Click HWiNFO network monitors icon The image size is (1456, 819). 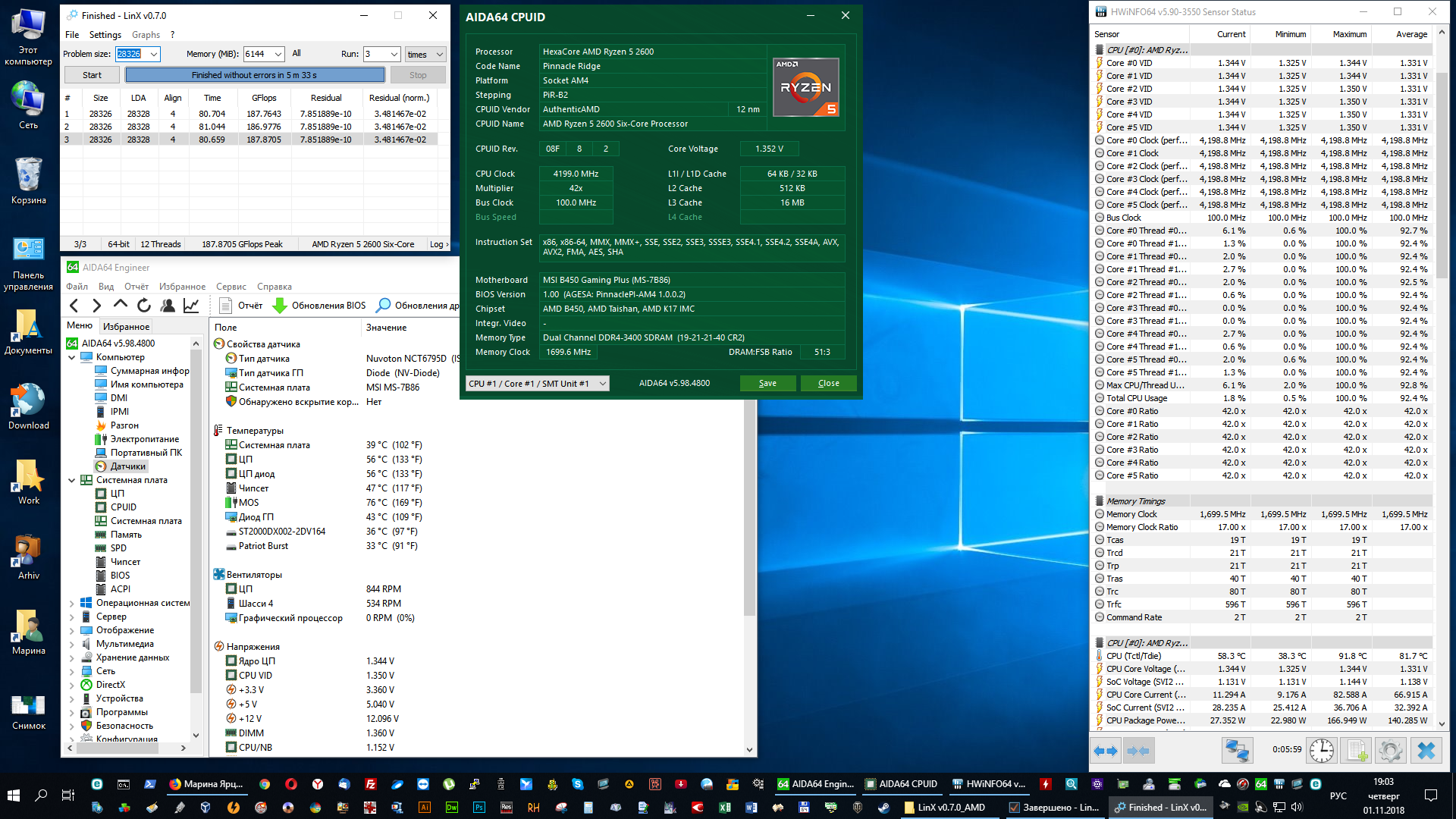tap(1237, 751)
